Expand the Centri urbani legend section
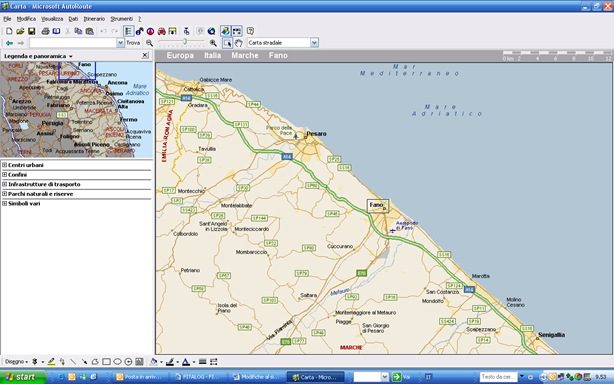614x384 pixels. pyautogui.click(x=5, y=165)
